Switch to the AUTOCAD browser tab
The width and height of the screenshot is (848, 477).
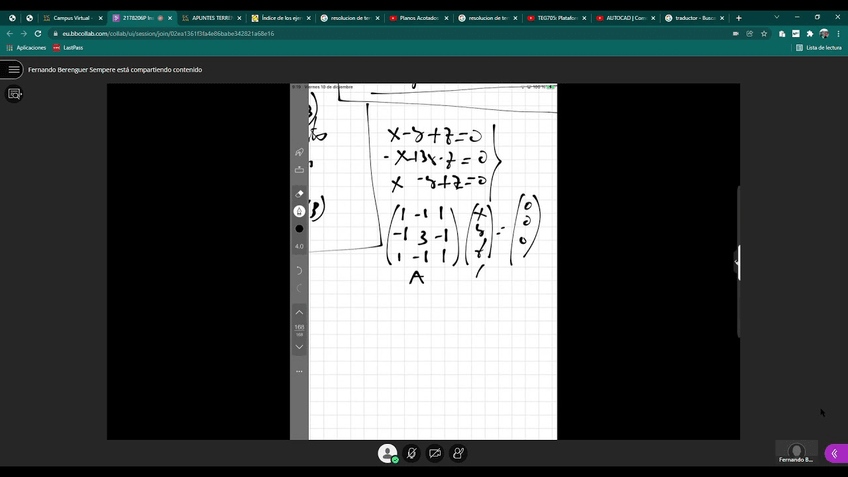[x=625, y=18]
